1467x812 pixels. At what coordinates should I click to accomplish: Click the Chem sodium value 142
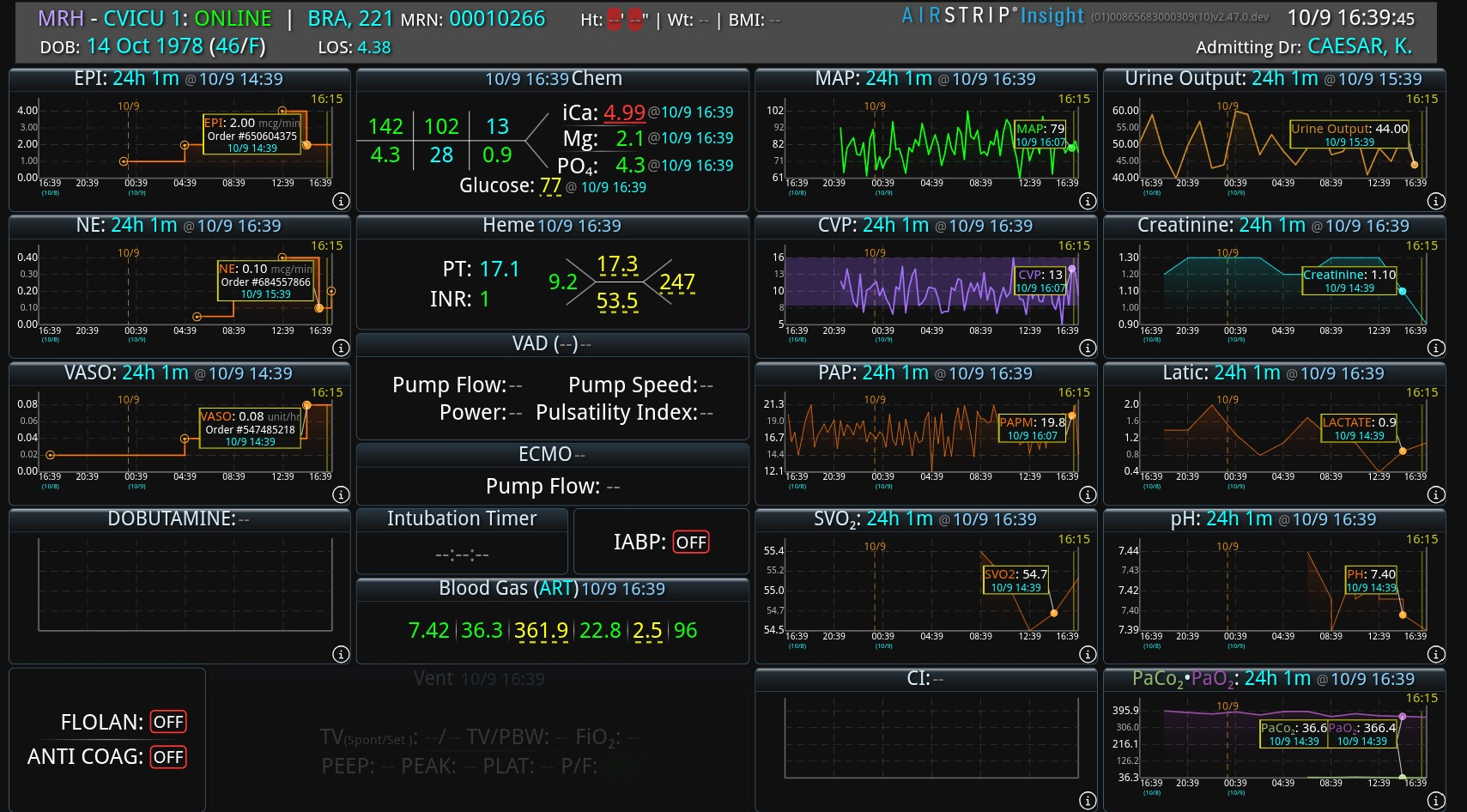[x=385, y=127]
